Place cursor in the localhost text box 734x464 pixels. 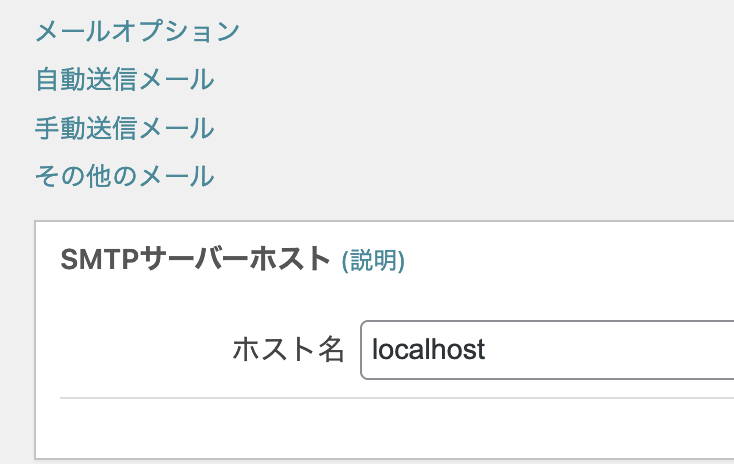(547, 350)
